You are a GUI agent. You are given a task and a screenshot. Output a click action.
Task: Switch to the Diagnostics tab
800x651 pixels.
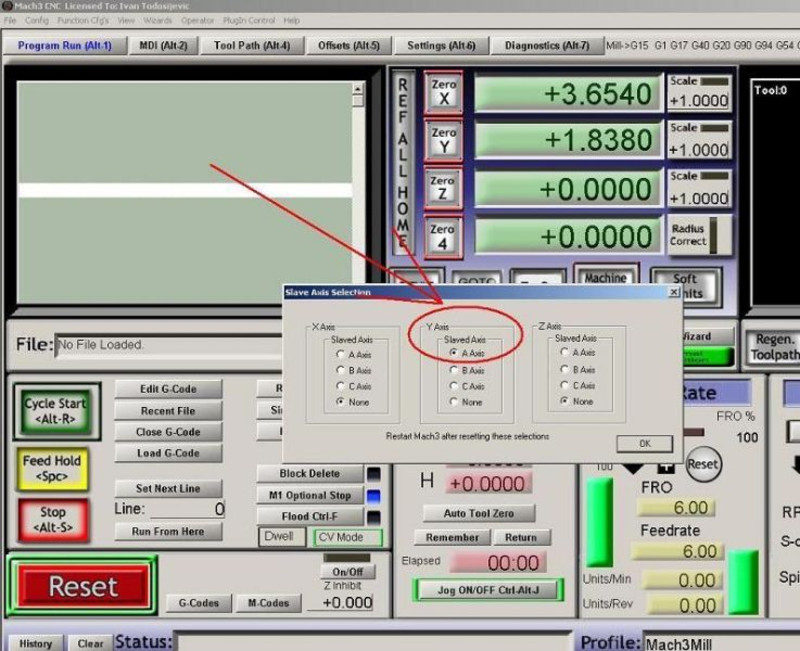(546, 46)
